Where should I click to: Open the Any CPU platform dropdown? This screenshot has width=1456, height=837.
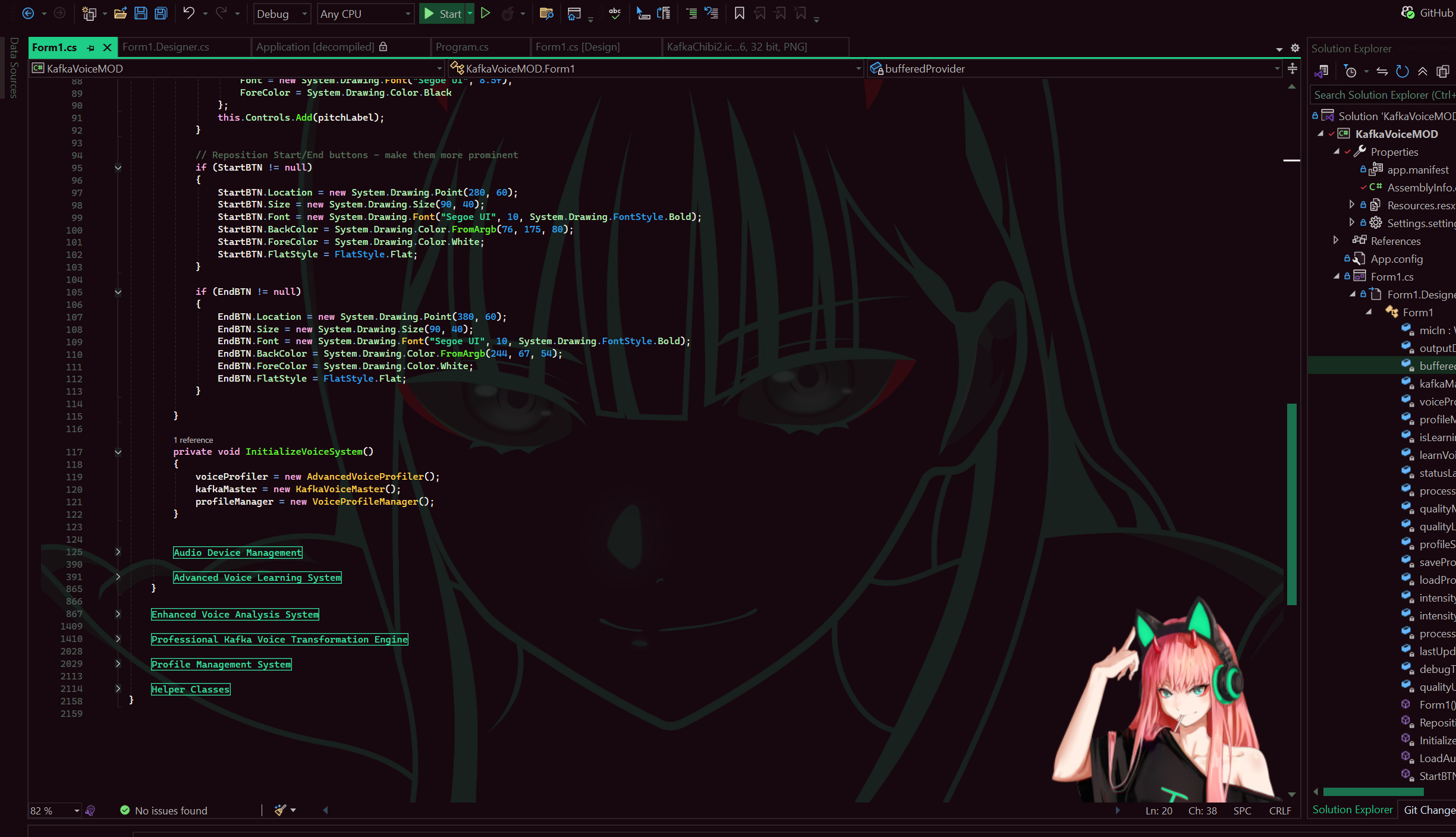pyautogui.click(x=366, y=14)
